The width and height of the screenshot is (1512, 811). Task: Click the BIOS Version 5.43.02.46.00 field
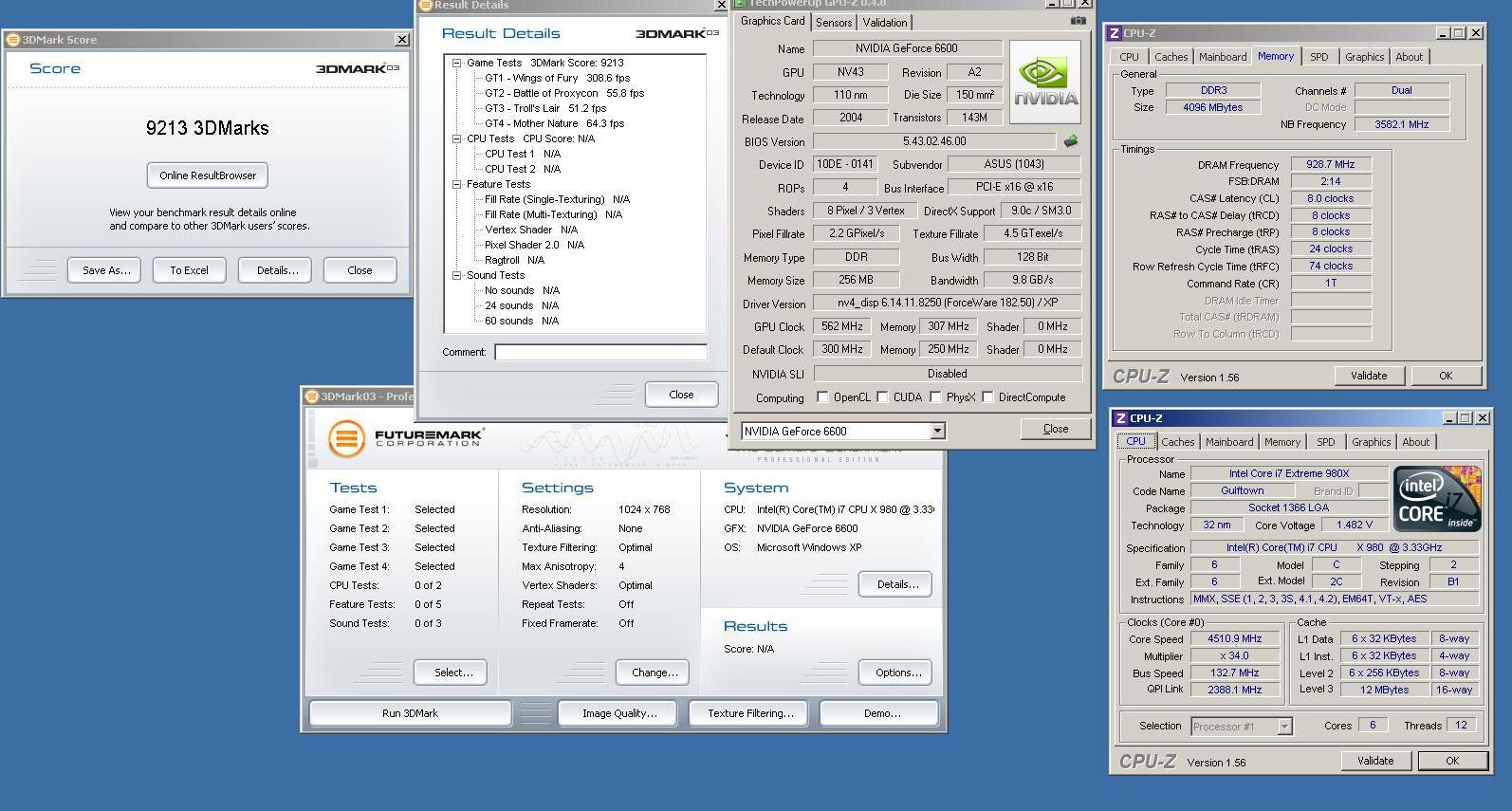coord(935,141)
